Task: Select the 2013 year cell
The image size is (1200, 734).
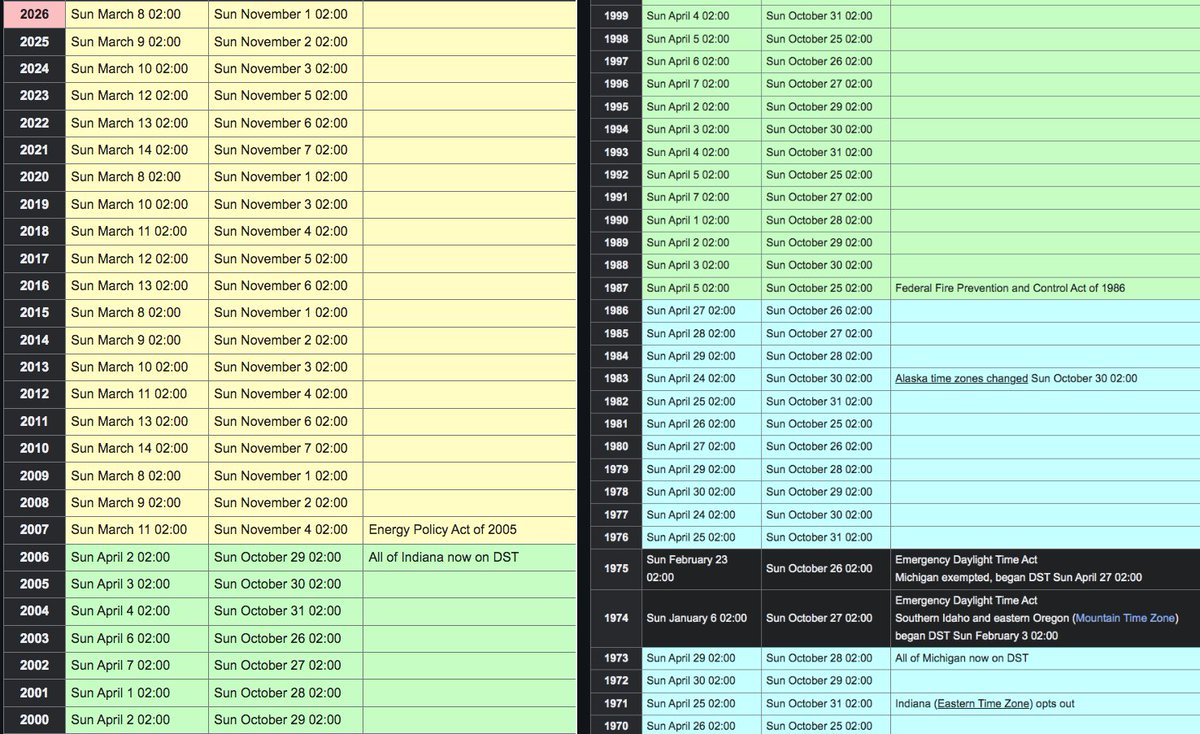Action: click(x=34, y=367)
